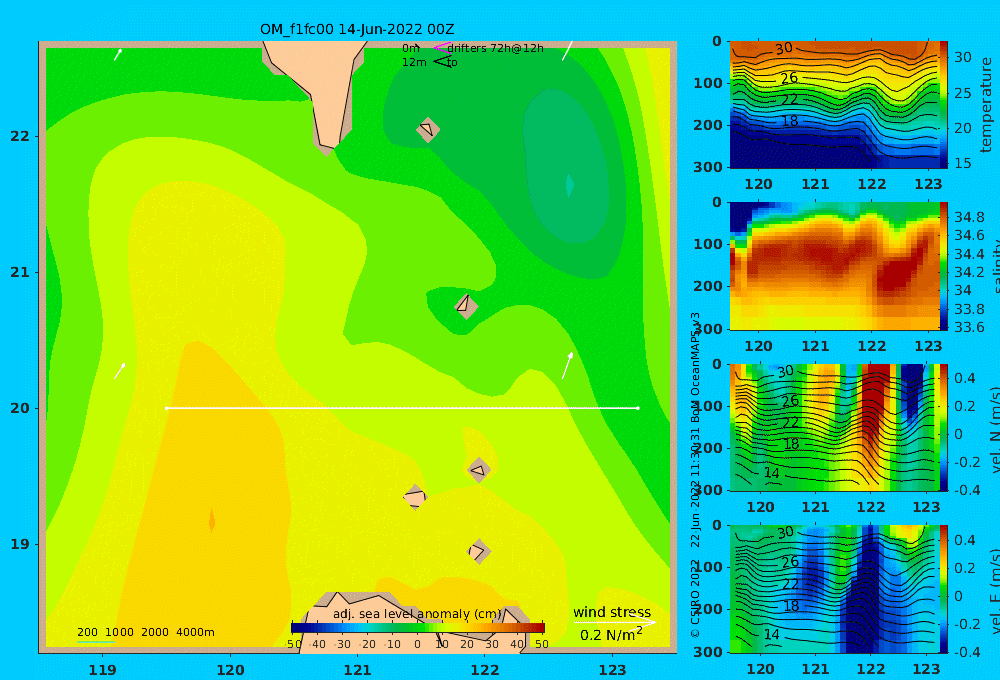Select the 'wind stress' label

click(x=612, y=612)
